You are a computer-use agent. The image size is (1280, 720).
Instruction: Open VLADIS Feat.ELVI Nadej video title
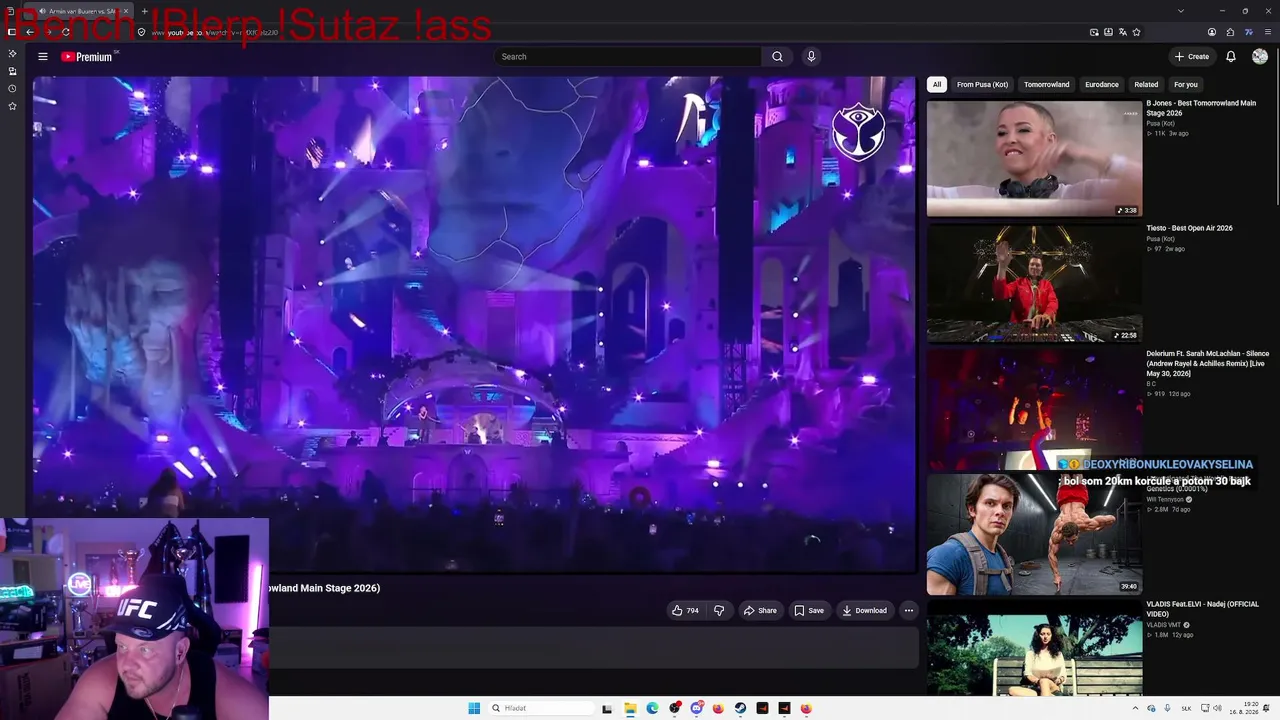click(1203, 609)
